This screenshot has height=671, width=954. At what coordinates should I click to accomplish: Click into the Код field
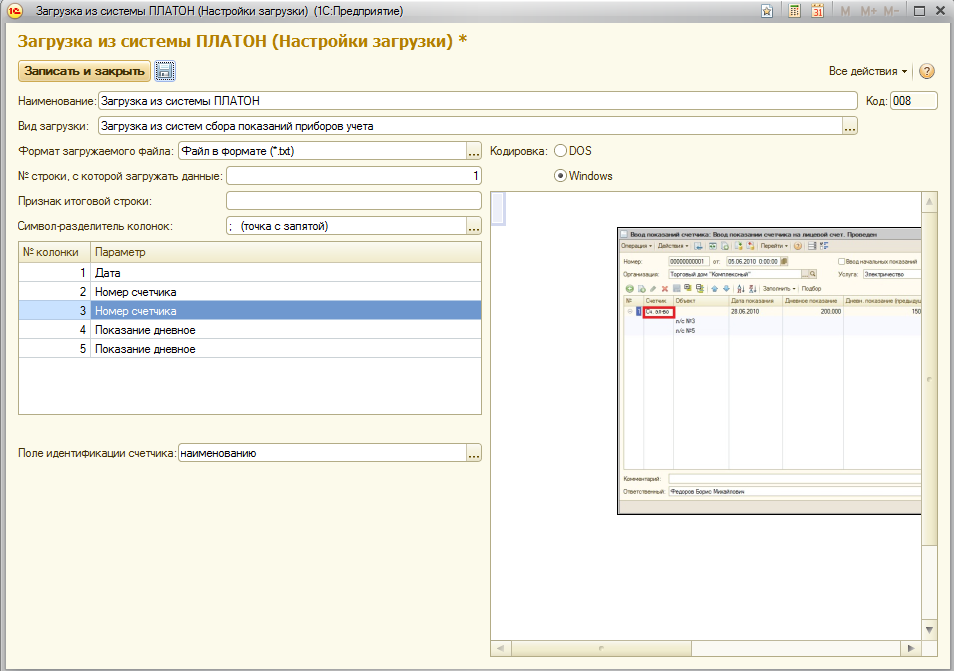(x=914, y=101)
